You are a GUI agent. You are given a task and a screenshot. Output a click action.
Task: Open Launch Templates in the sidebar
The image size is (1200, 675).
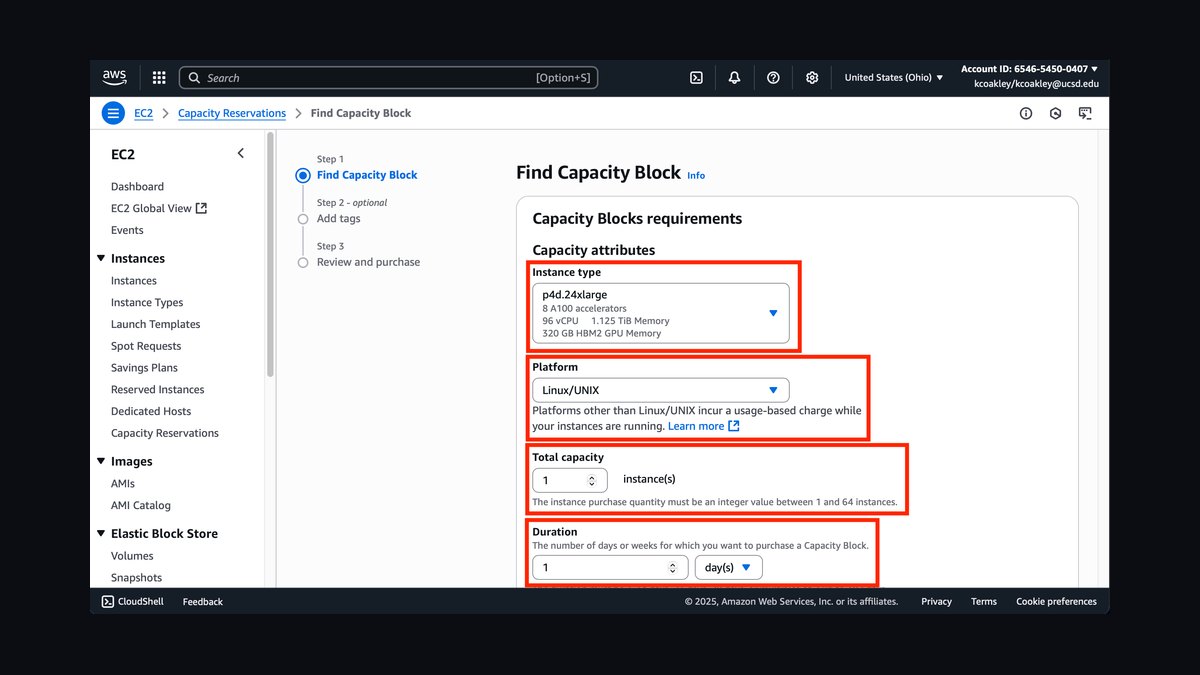pyautogui.click(x=155, y=324)
